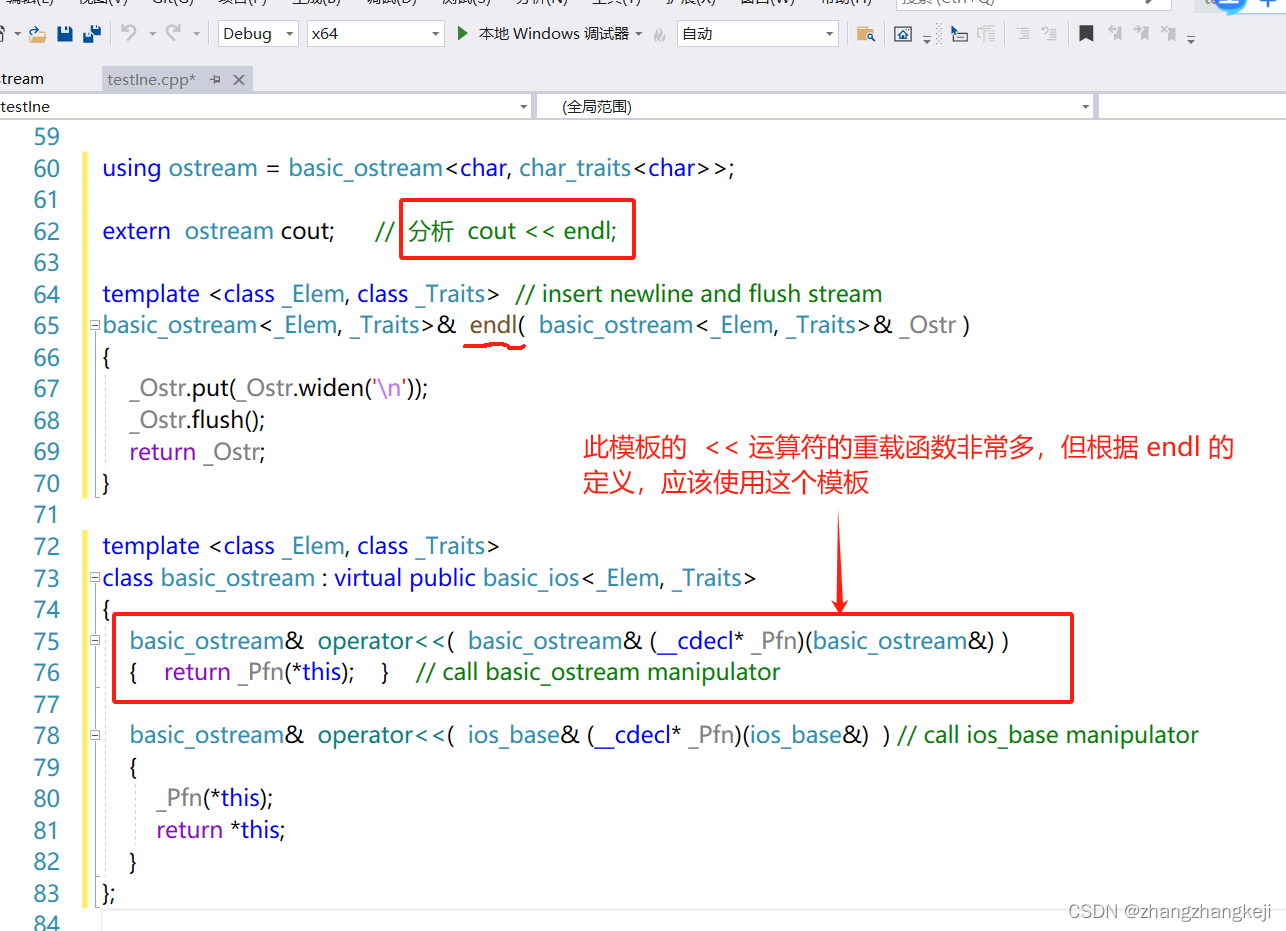Click 'char_traits' on line 60
This screenshot has width=1286, height=931.
pyautogui.click(x=575, y=168)
